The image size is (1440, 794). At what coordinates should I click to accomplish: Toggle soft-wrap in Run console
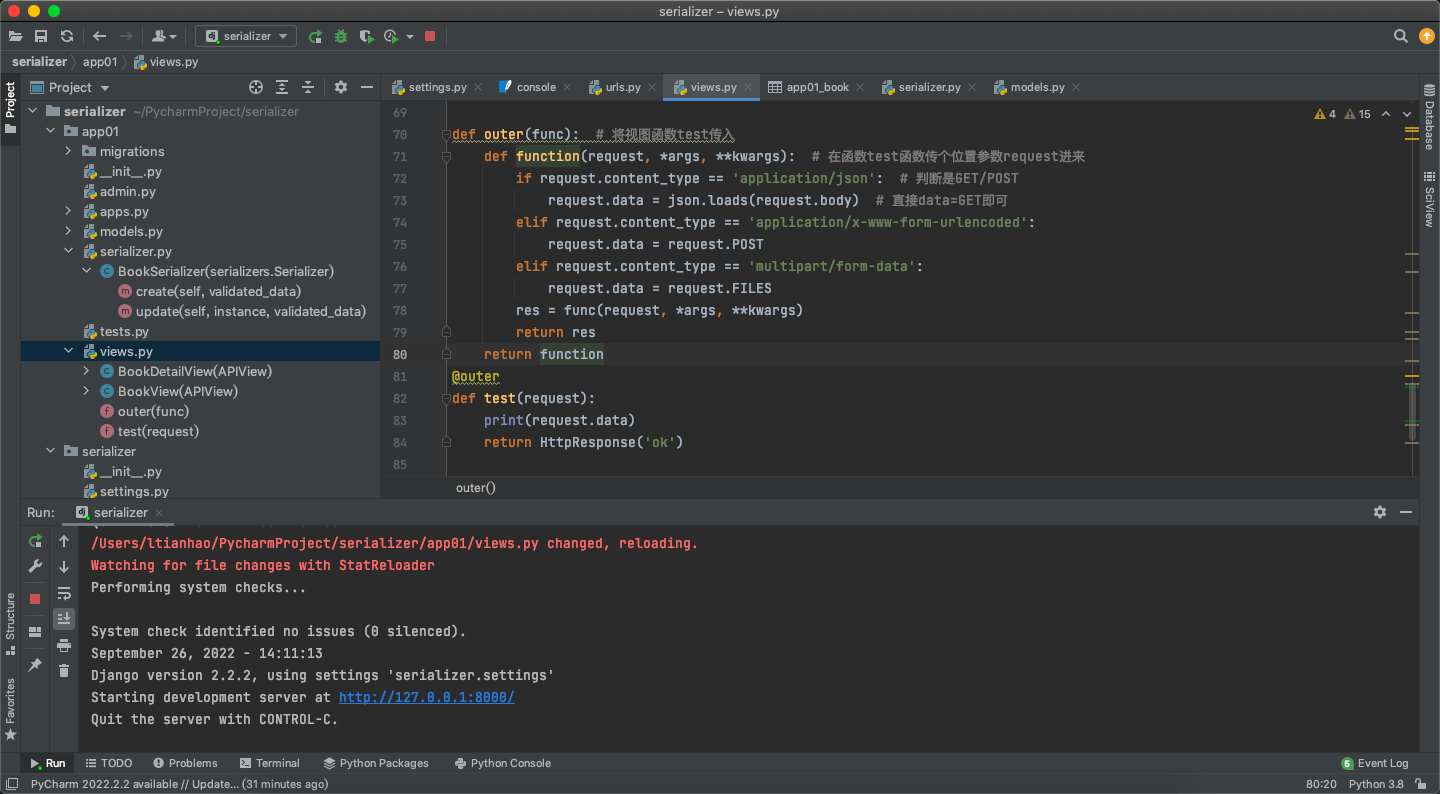tap(64, 593)
